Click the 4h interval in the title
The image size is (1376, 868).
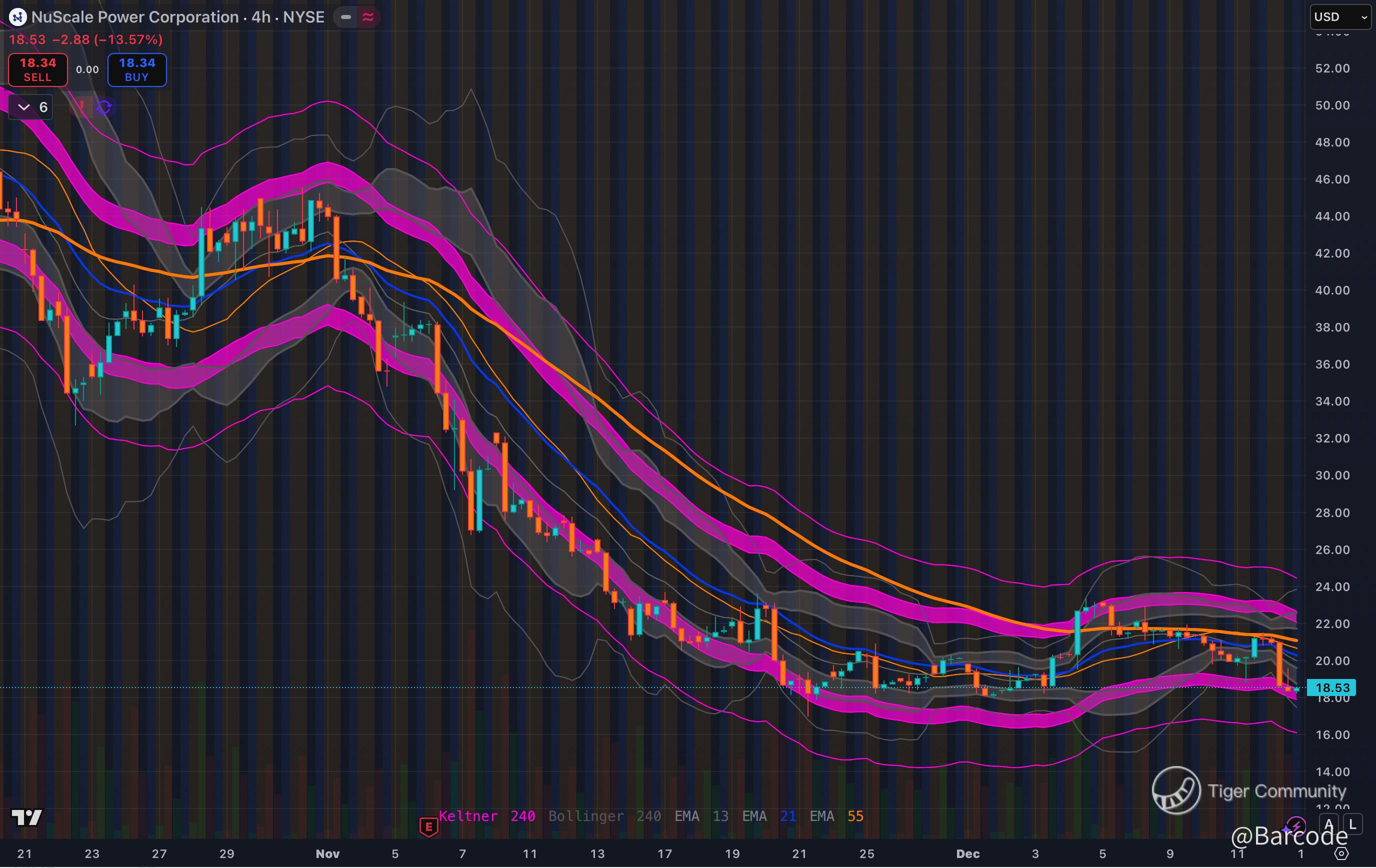click(x=260, y=17)
